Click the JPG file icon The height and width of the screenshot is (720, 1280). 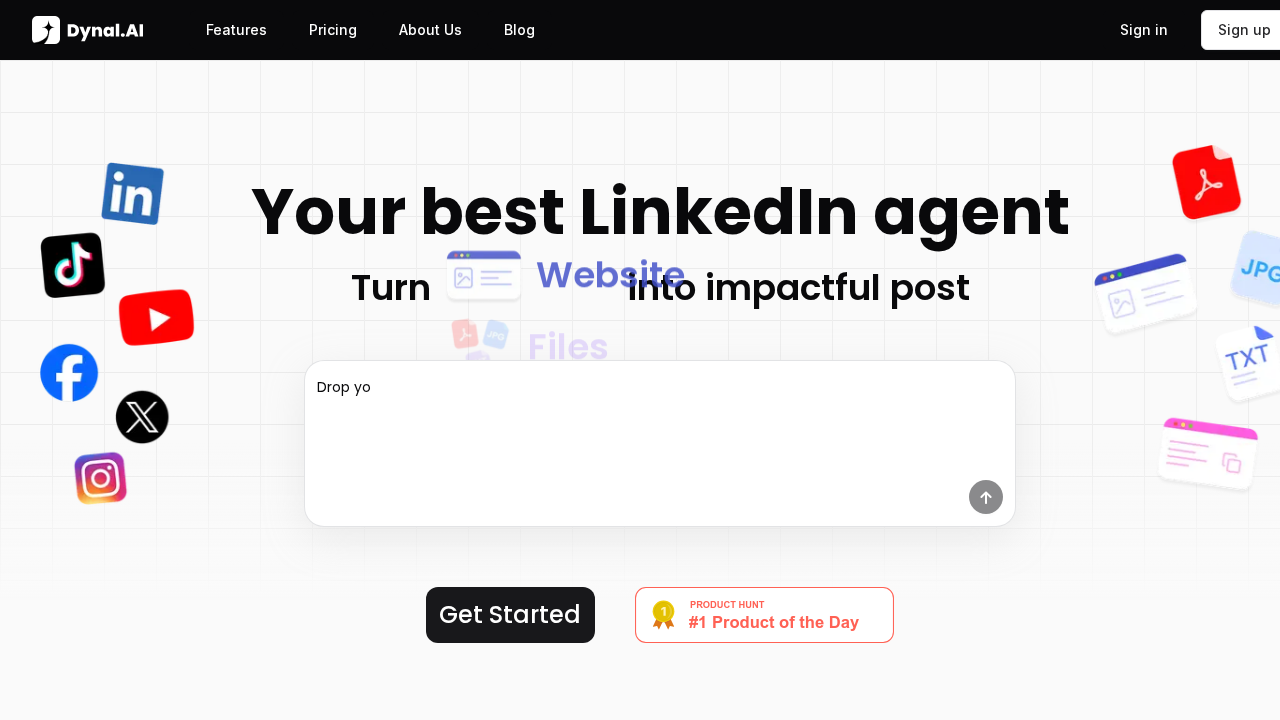1258,268
